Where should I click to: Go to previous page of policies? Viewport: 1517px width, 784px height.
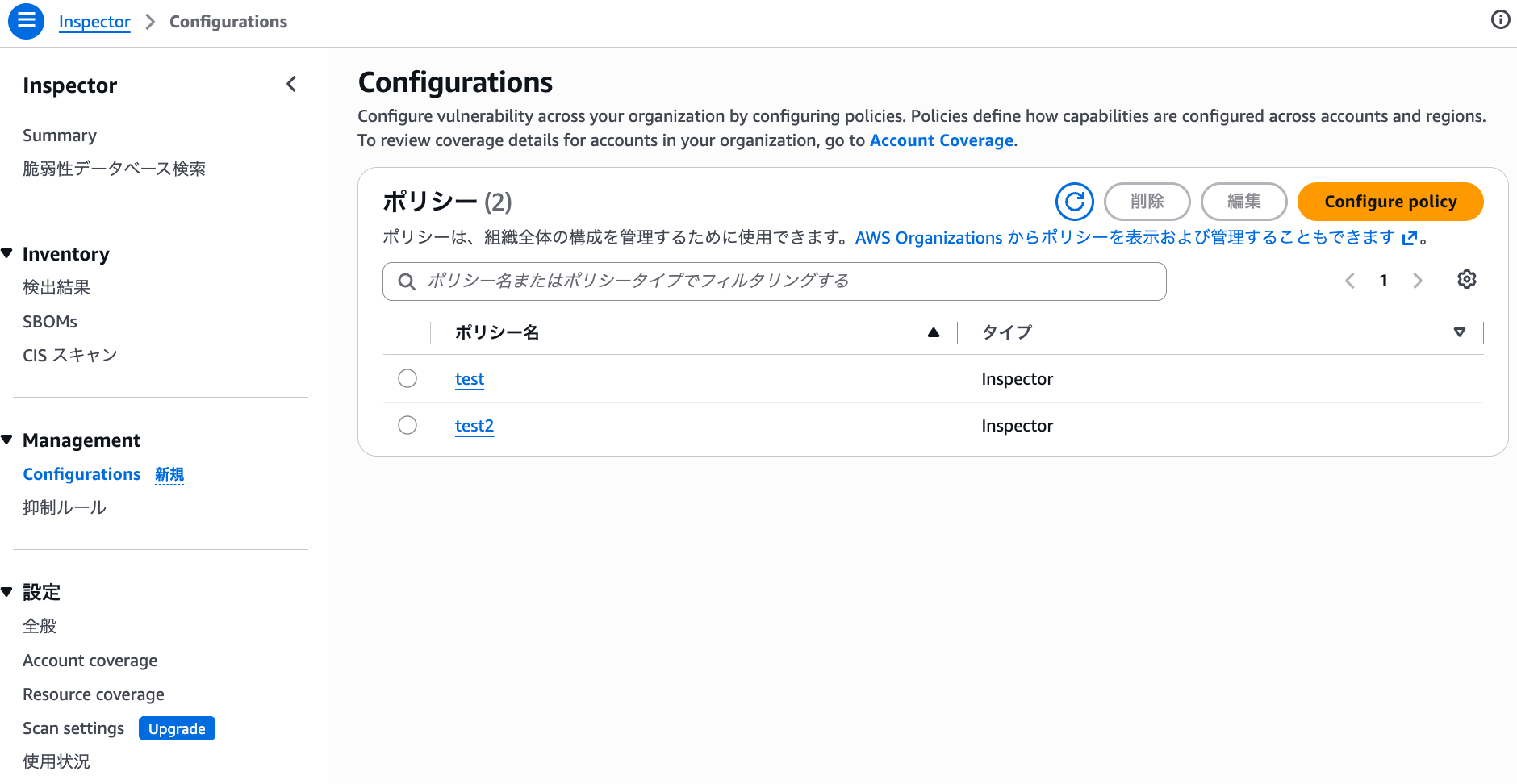[1350, 281]
